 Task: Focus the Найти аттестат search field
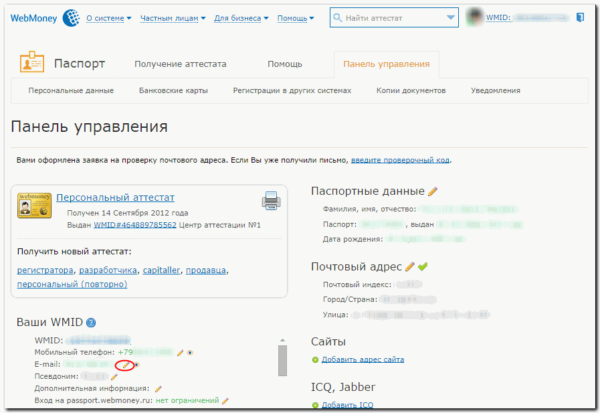pyautogui.click(x=394, y=18)
